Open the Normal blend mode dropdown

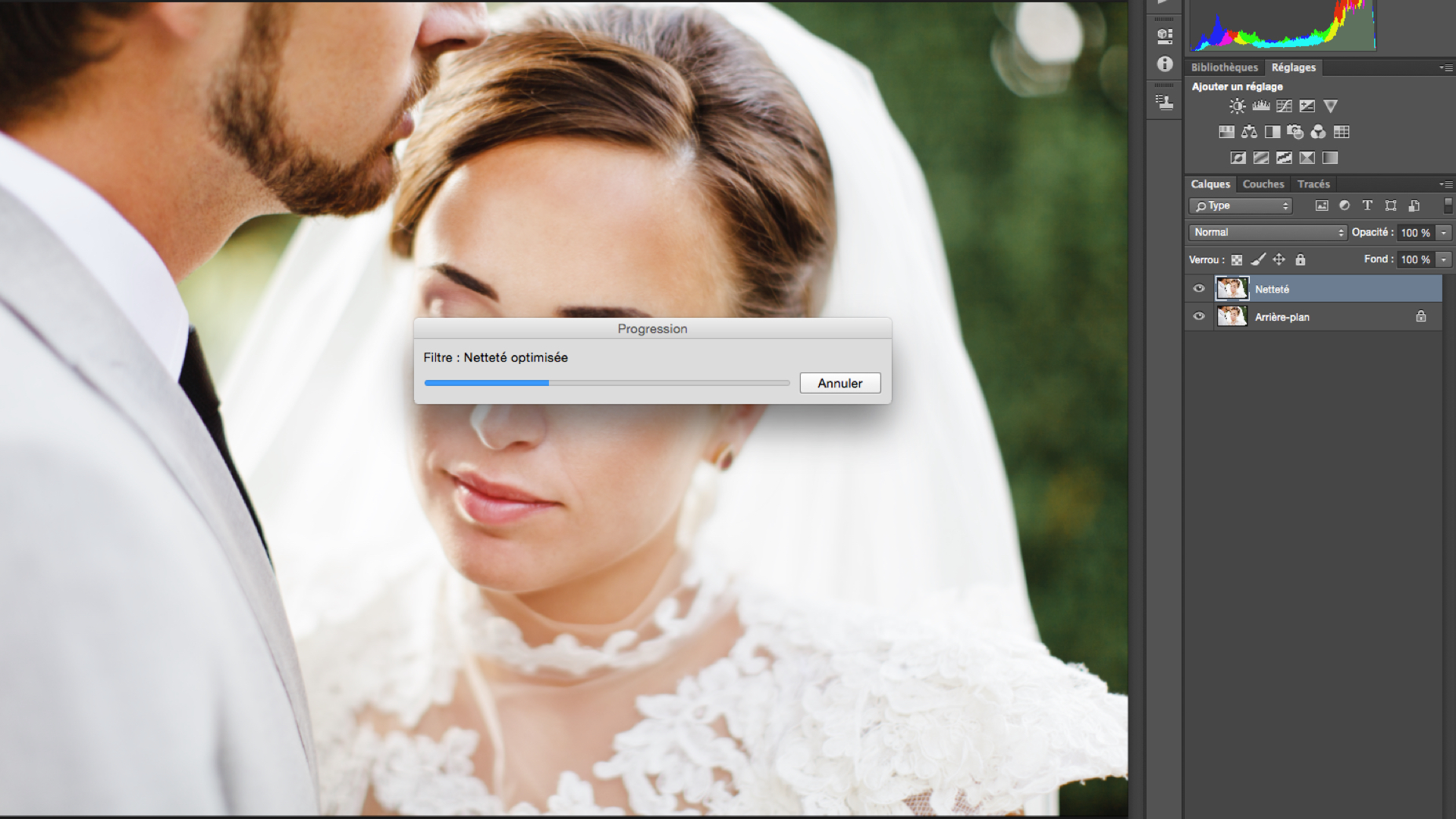click(1268, 233)
